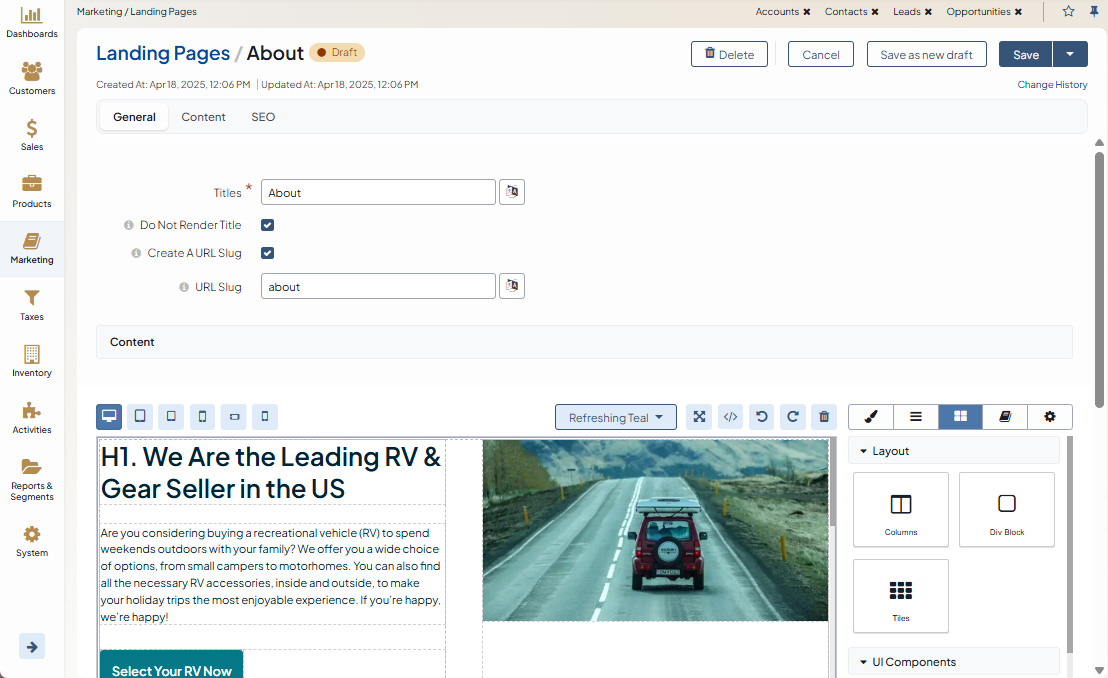
Task: Open the code view editor
Action: point(731,417)
